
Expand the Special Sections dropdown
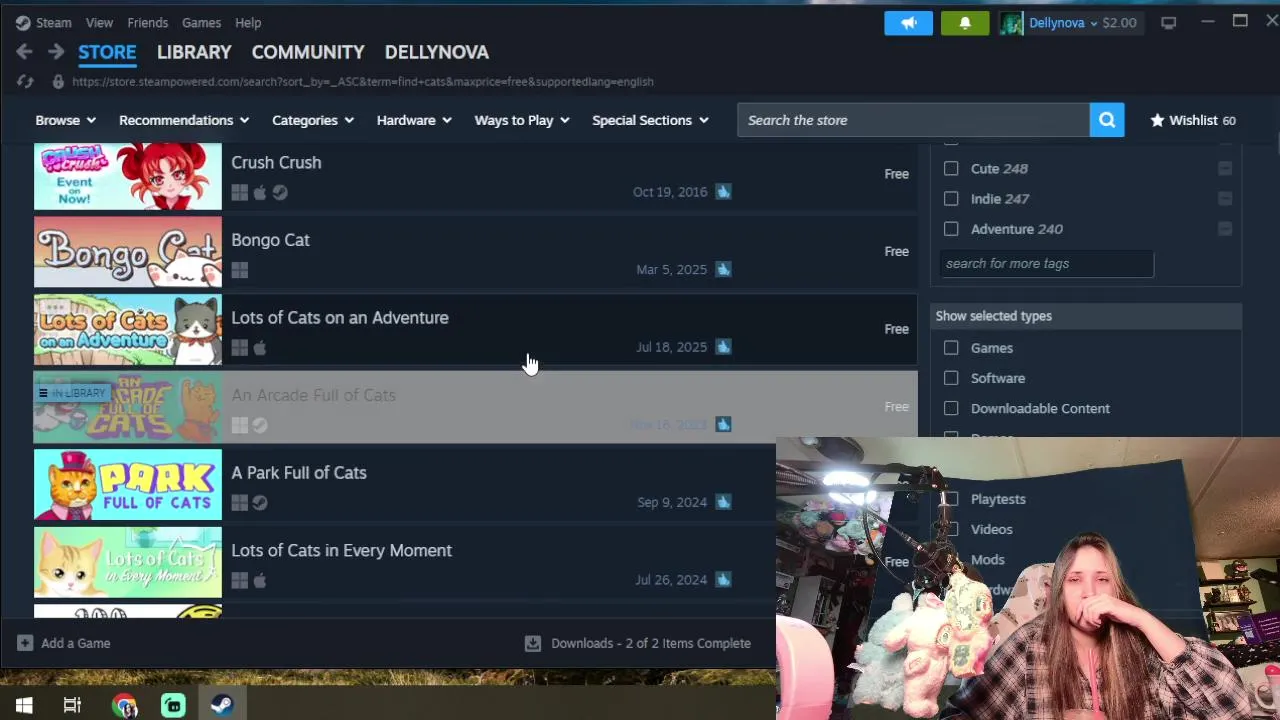point(650,120)
